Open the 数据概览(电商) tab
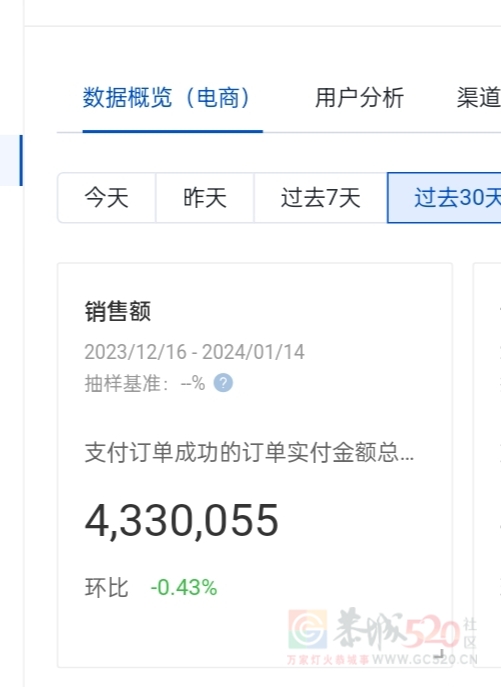The width and height of the screenshot is (501, 687). [x=167, y=97]
